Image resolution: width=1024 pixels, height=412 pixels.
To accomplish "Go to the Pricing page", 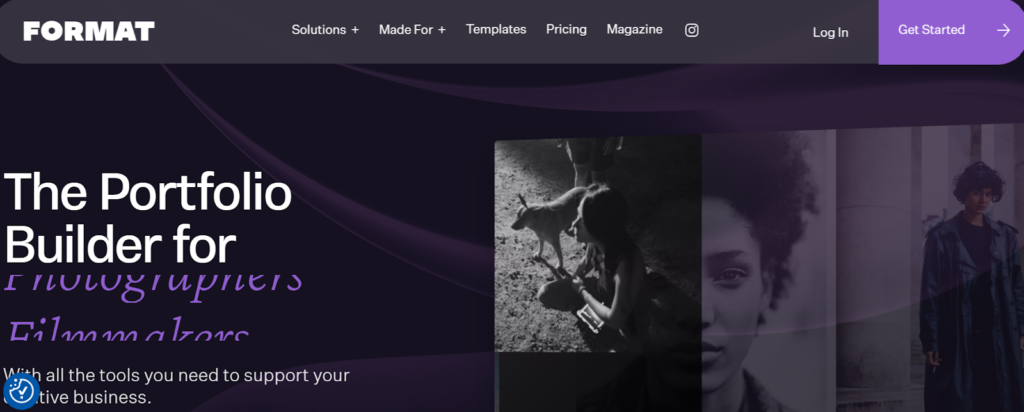I will tap(566, 30).
